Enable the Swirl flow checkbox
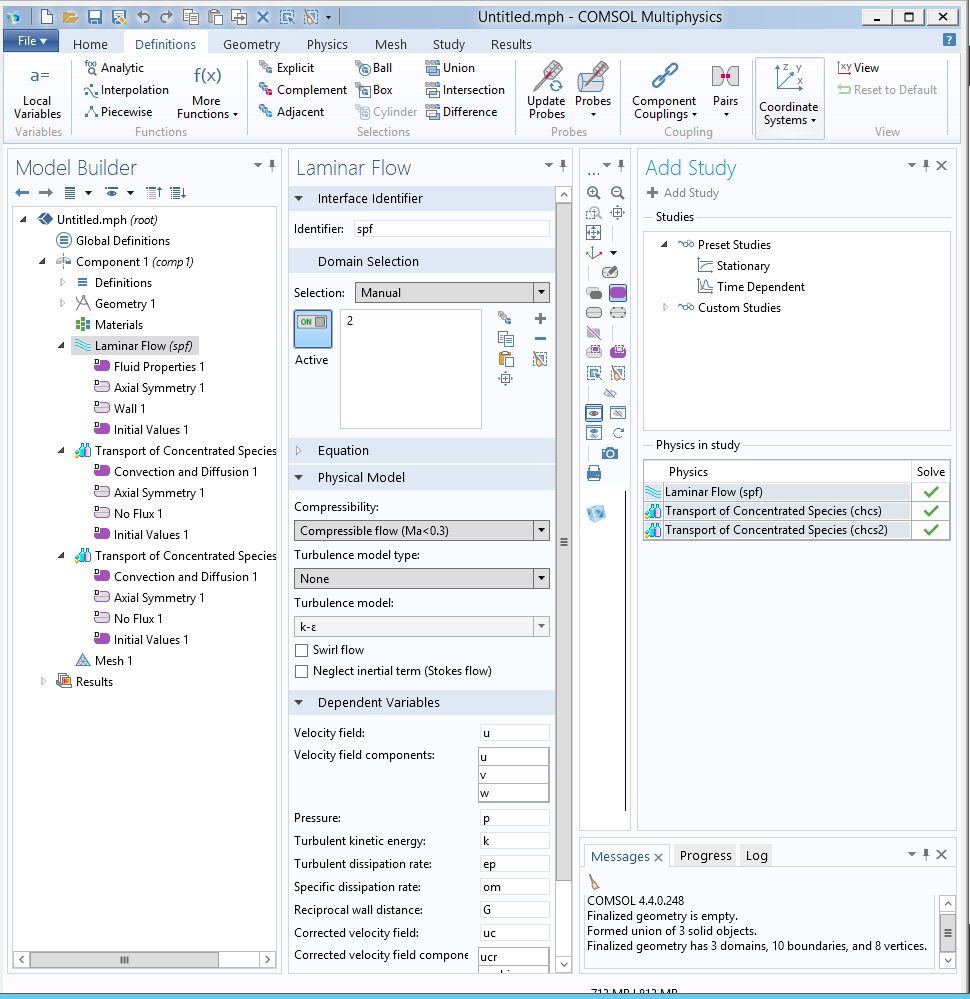 (302, 650)
